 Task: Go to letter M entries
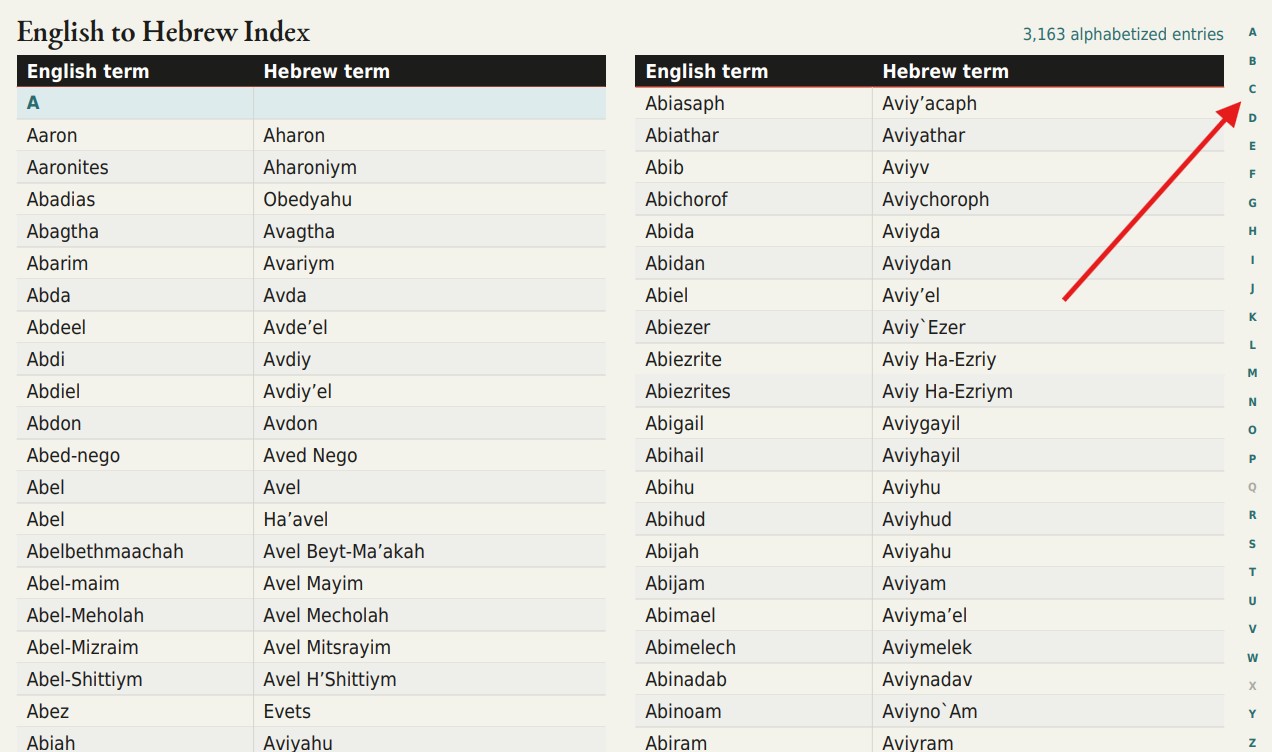pos(1252,373)
